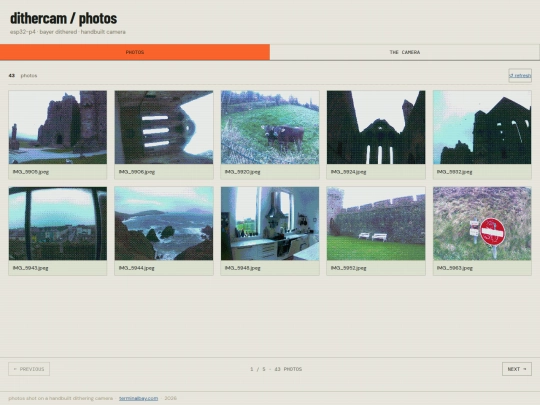Click the refresh link
The height and width of the screenshot is (405, 540).
coord(520,75)
